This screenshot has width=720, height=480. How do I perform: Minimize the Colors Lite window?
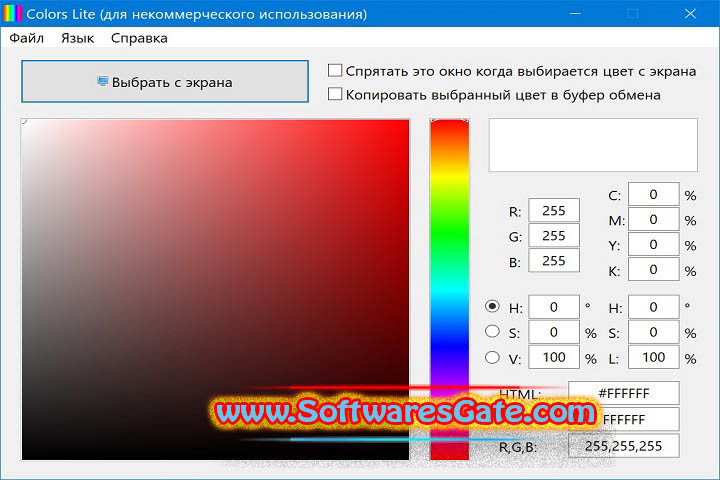[575, 13]
